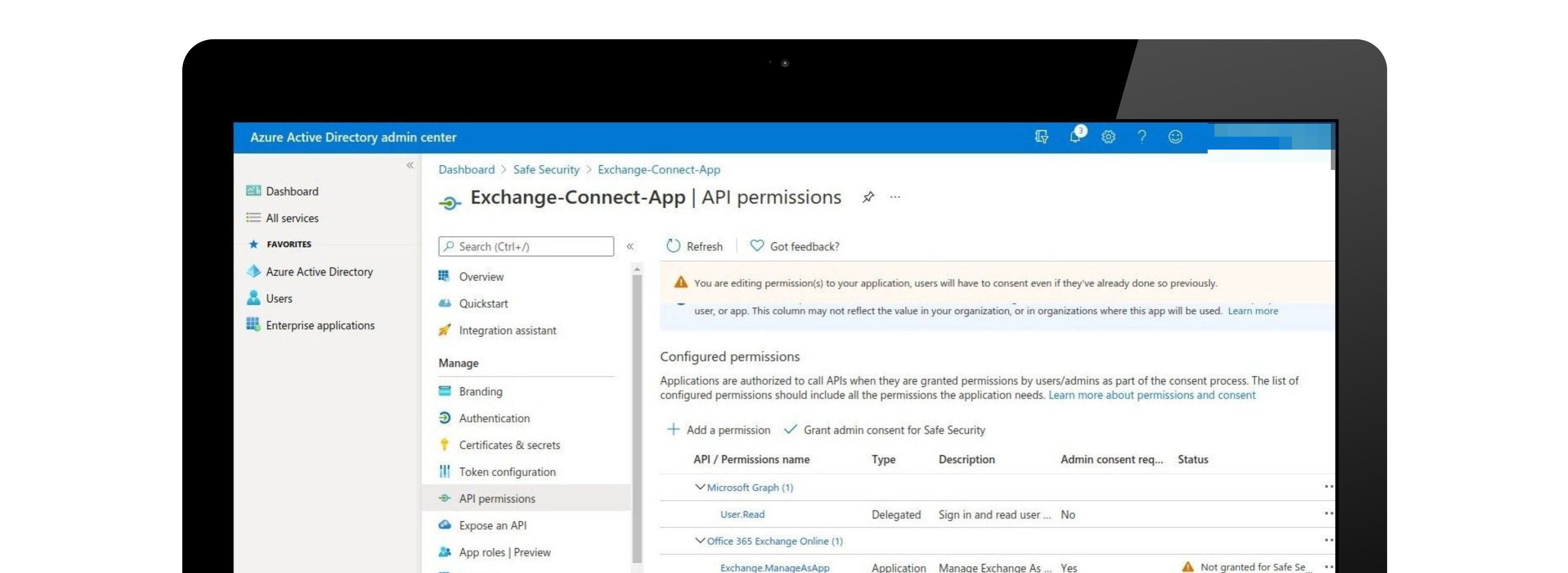1568x573 pixels.
Task: Open Integration assistant
Action: [507, 330]
